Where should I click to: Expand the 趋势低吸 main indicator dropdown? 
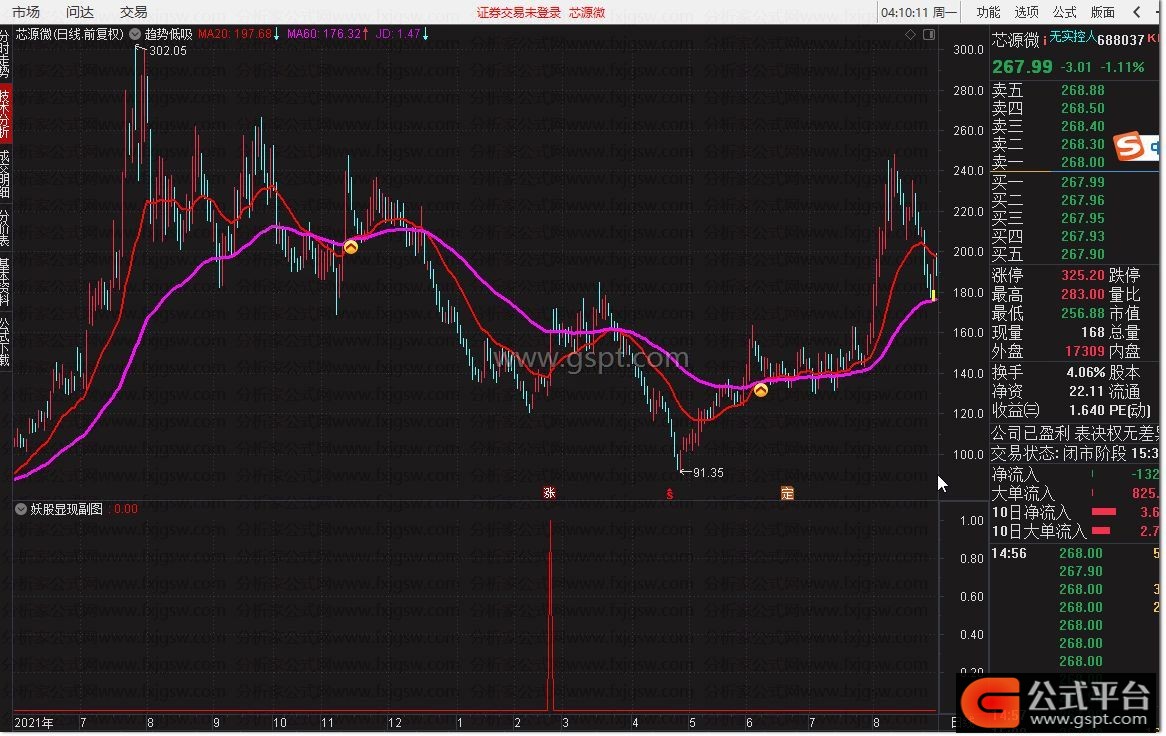135,33
